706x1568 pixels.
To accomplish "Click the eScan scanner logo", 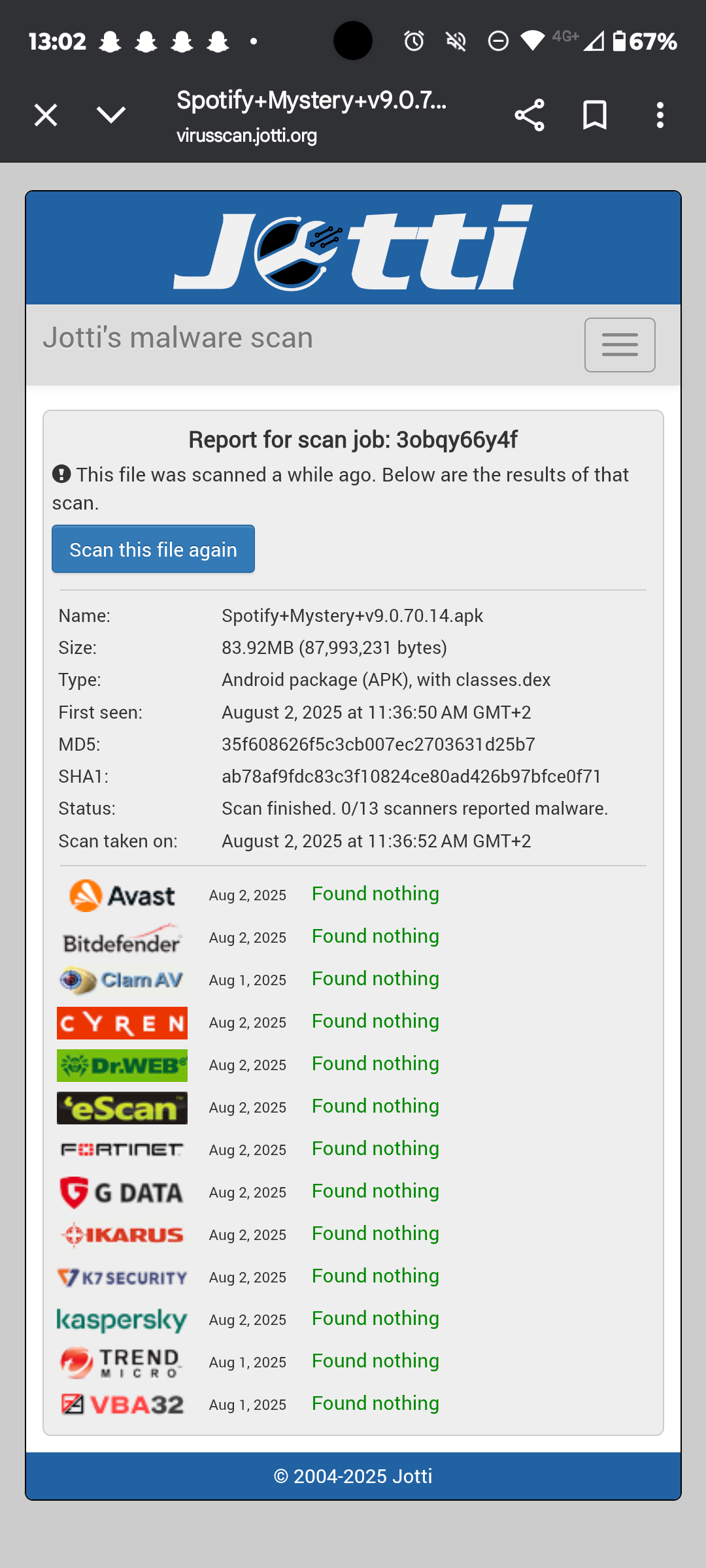I will tap(122, 1108).
